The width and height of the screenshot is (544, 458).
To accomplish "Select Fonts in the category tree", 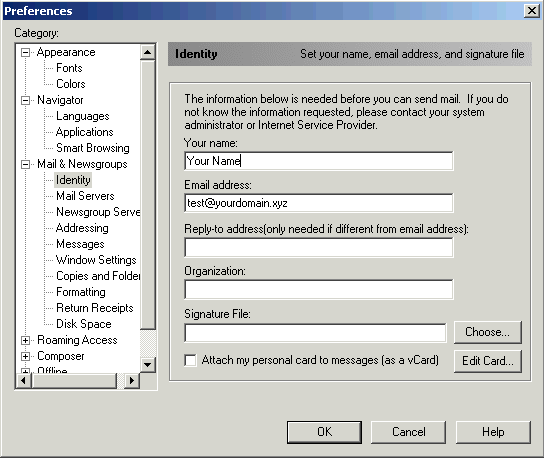I will click(69, 68).
